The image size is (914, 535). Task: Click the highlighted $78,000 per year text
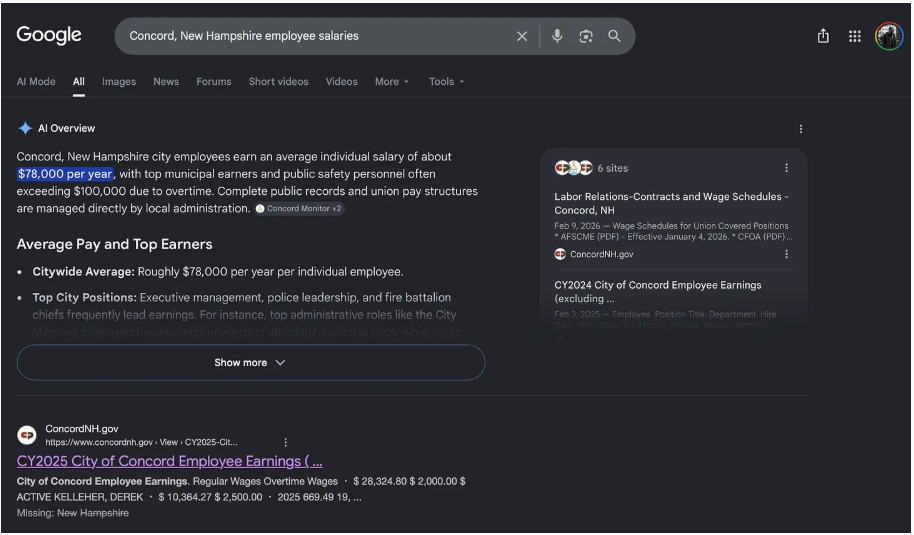[x=65, y=174]
